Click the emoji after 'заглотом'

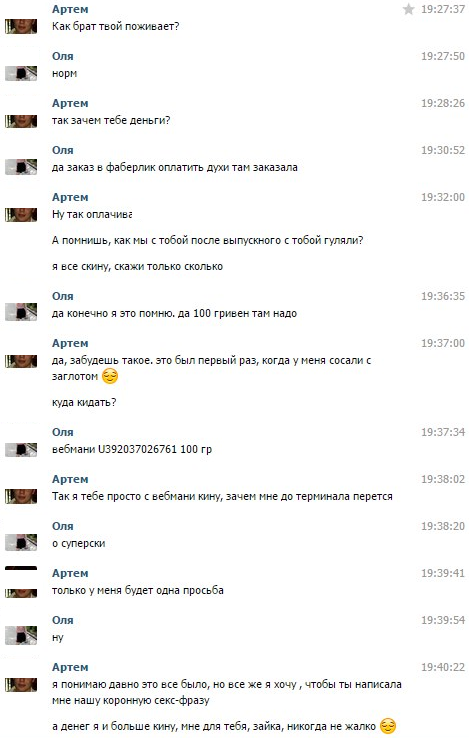click(110, 376)
